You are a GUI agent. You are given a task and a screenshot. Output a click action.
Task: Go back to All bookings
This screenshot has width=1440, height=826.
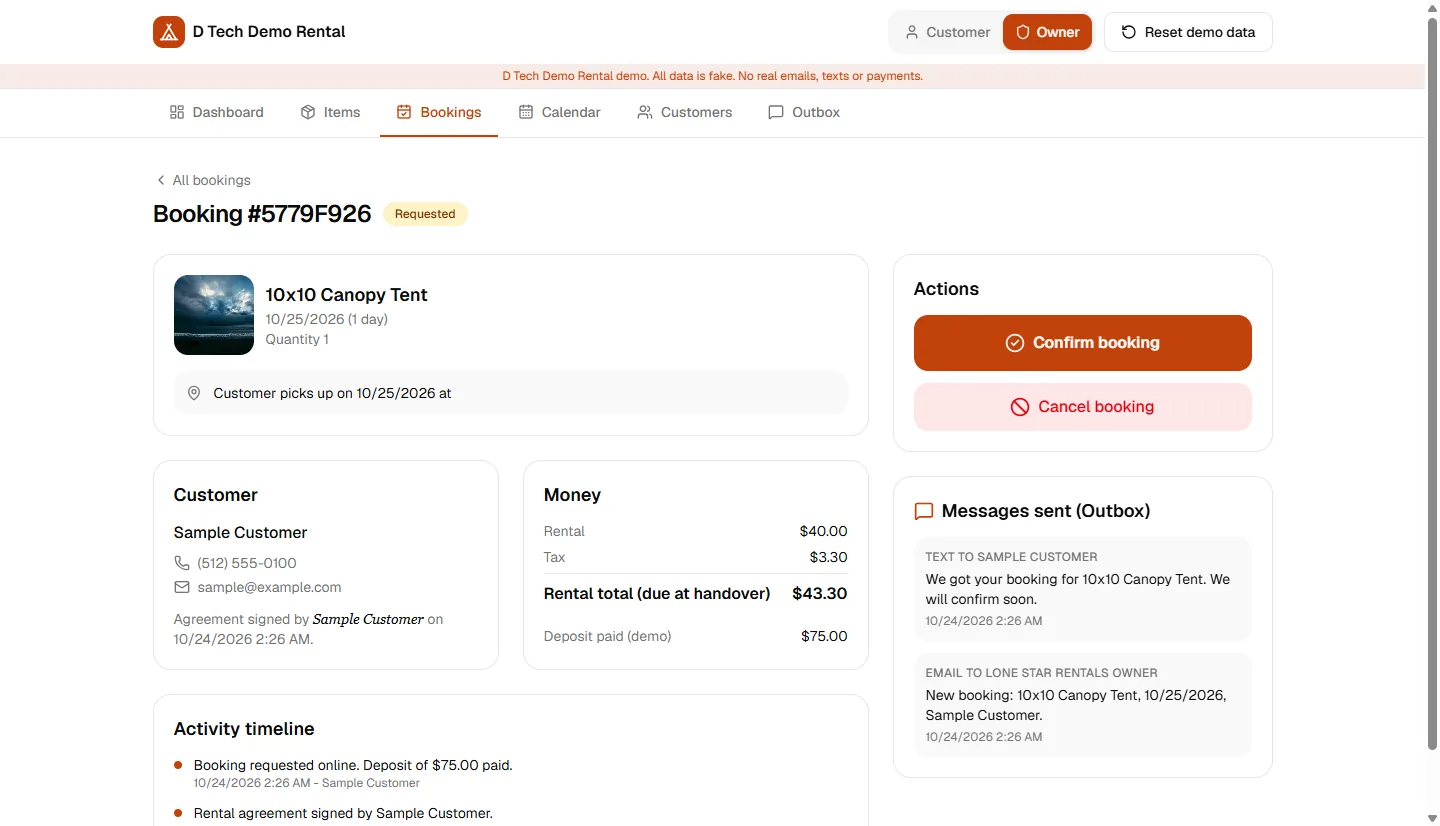click(x=202, y=180)
